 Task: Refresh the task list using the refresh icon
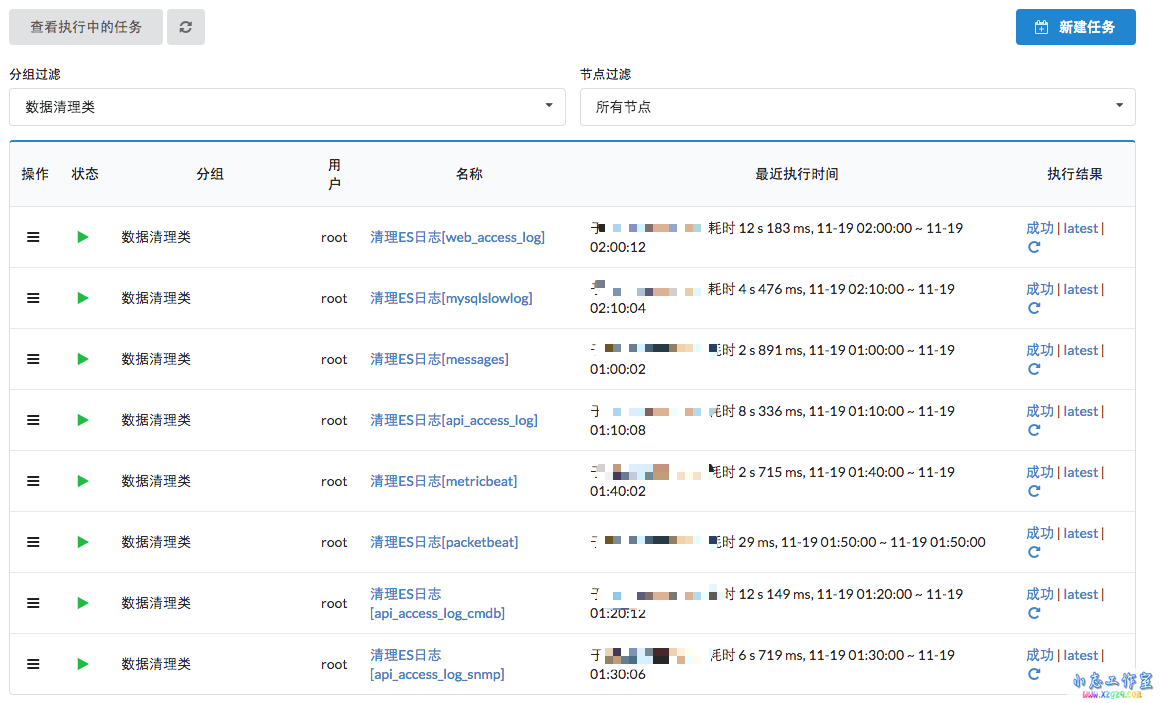[186, 27]
